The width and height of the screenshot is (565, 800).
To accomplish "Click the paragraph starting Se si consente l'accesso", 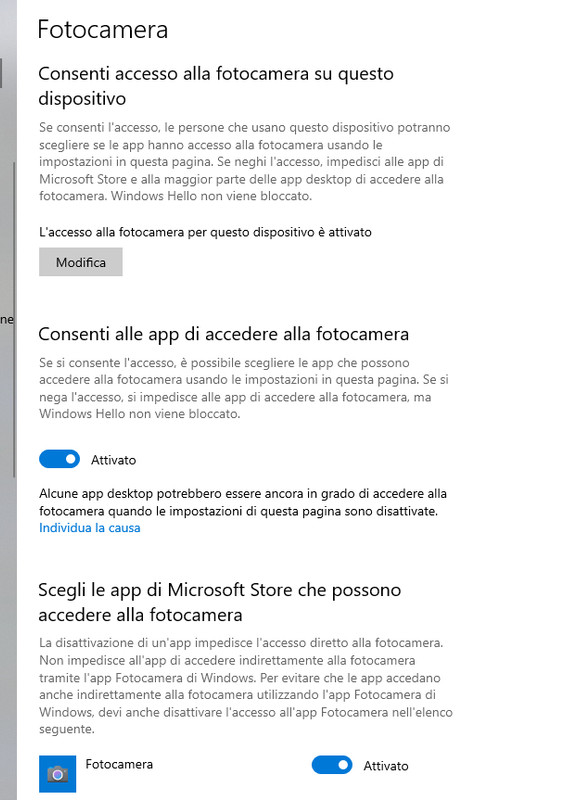I will [x=243, y=388].
